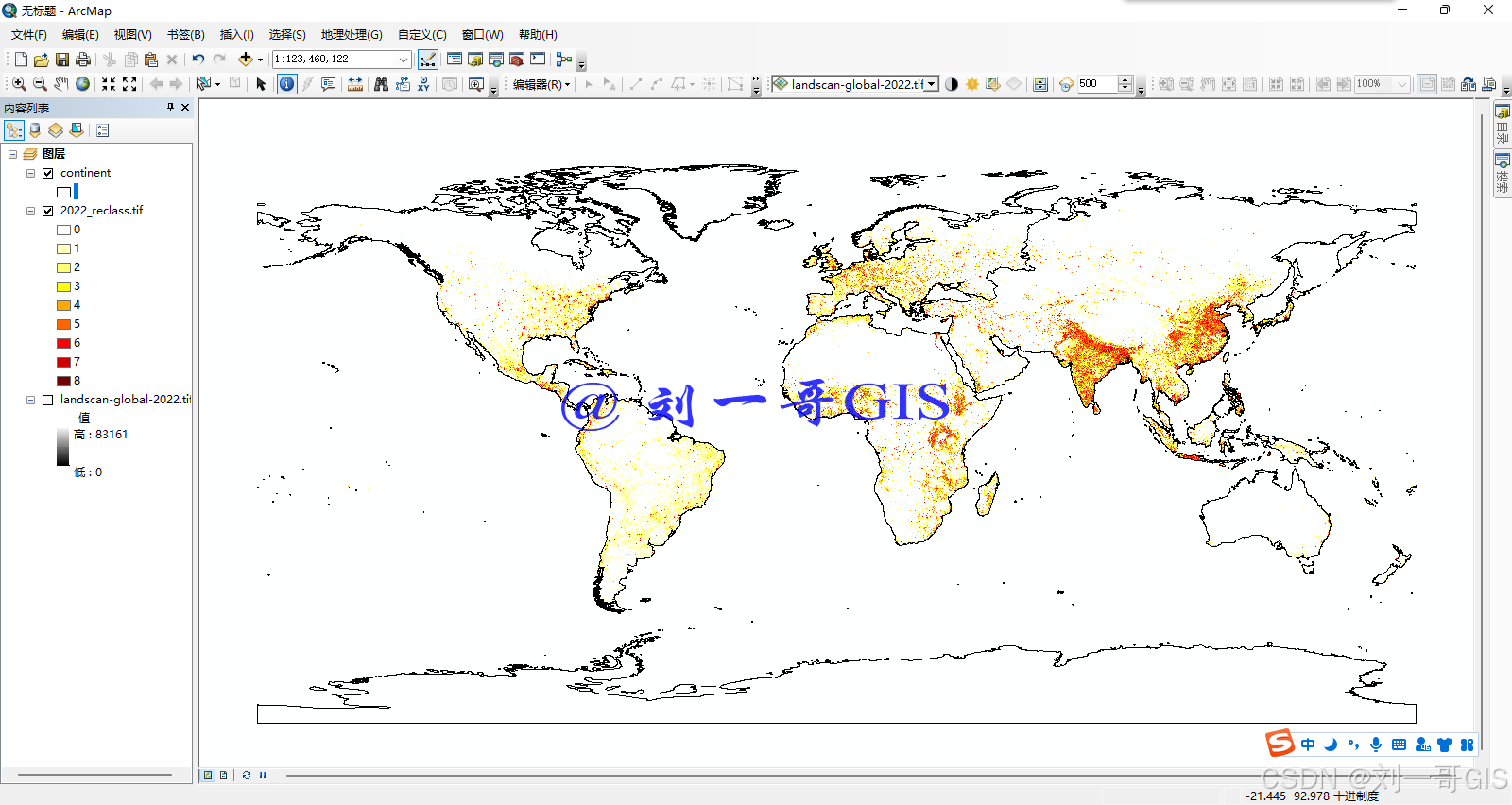Adjust contrast on the Effects toolbar
The height and width of the screenshot is (805, 1512).
pyautogui.click(x=952, y=84)
